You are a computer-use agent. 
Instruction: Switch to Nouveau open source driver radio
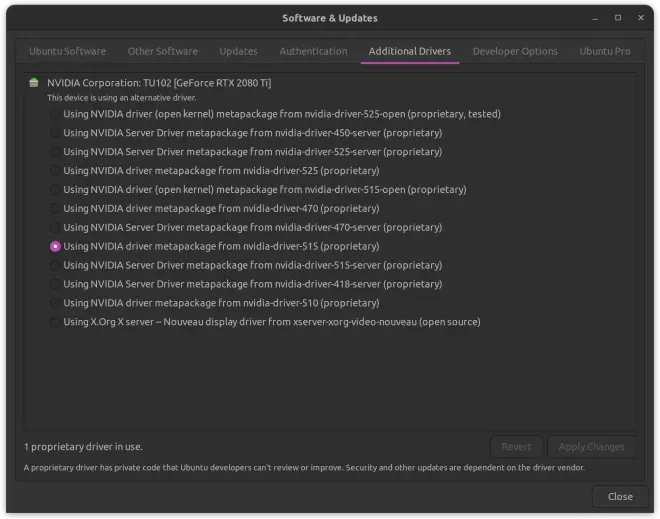pos(55,322)
